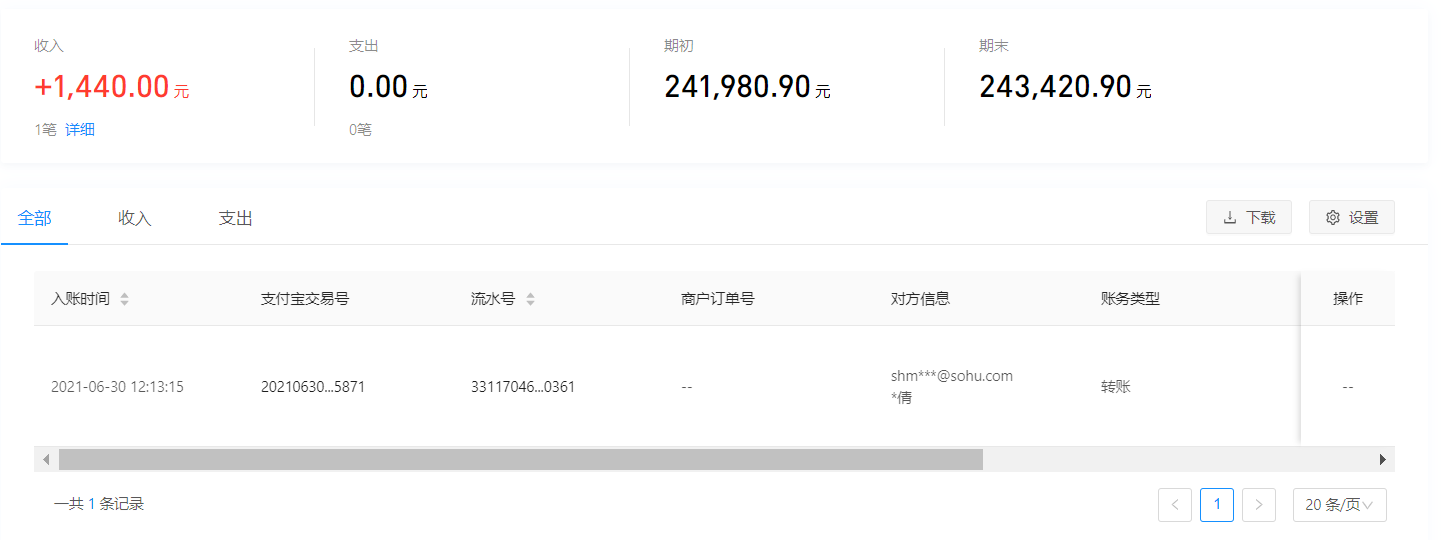This screenshot has width=1441, height=540.
Task: Switch to the 全部 tab
Action: (35, 218)
